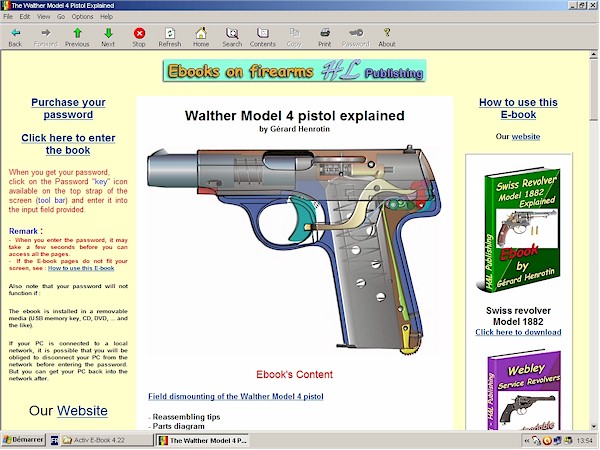This screenshot has height=450, width=600.
Task: Open the Contents panel icon
Action: click(x=263, y=37)
